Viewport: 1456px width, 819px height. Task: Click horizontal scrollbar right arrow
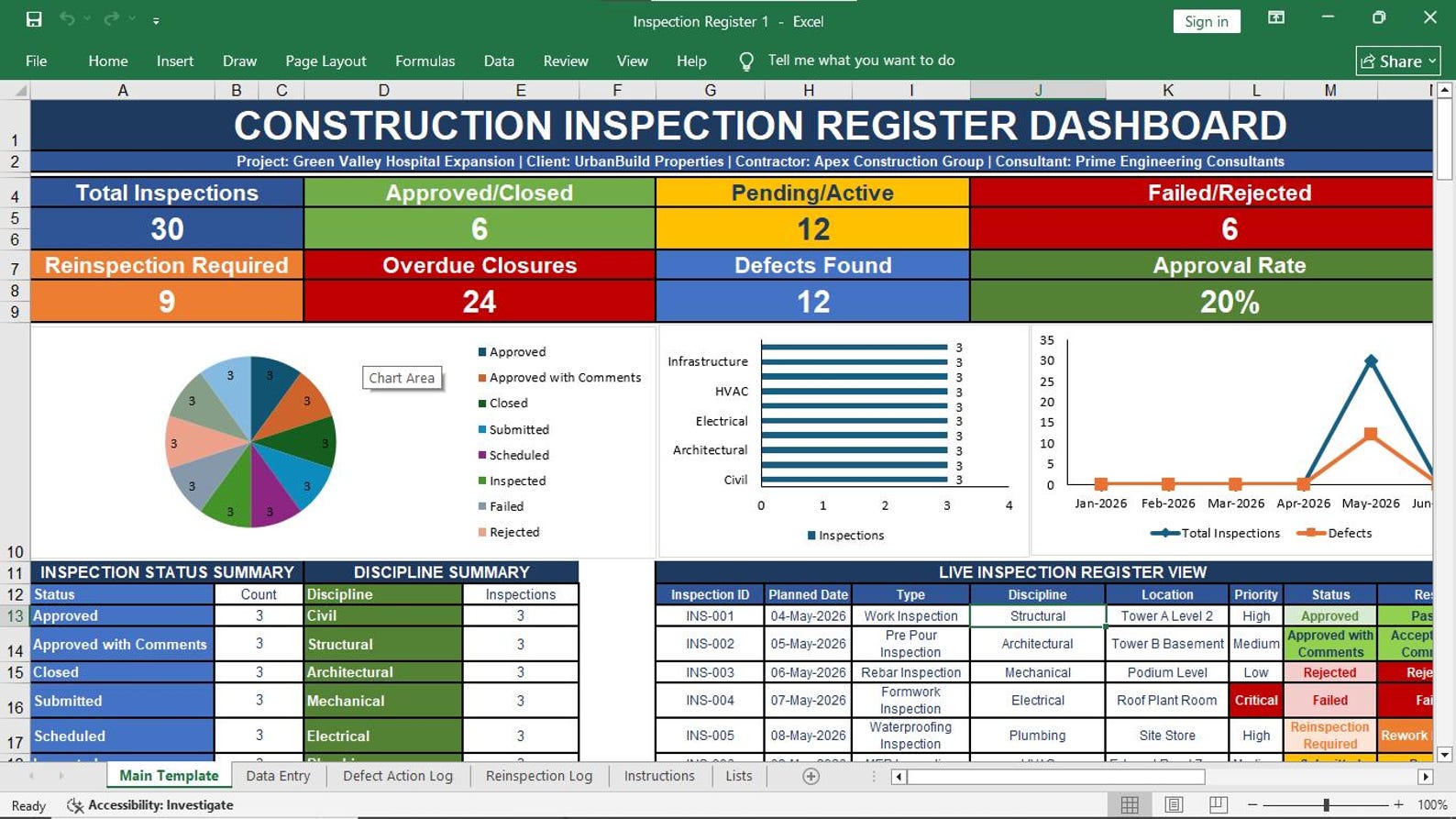[x=1425, y=777]
